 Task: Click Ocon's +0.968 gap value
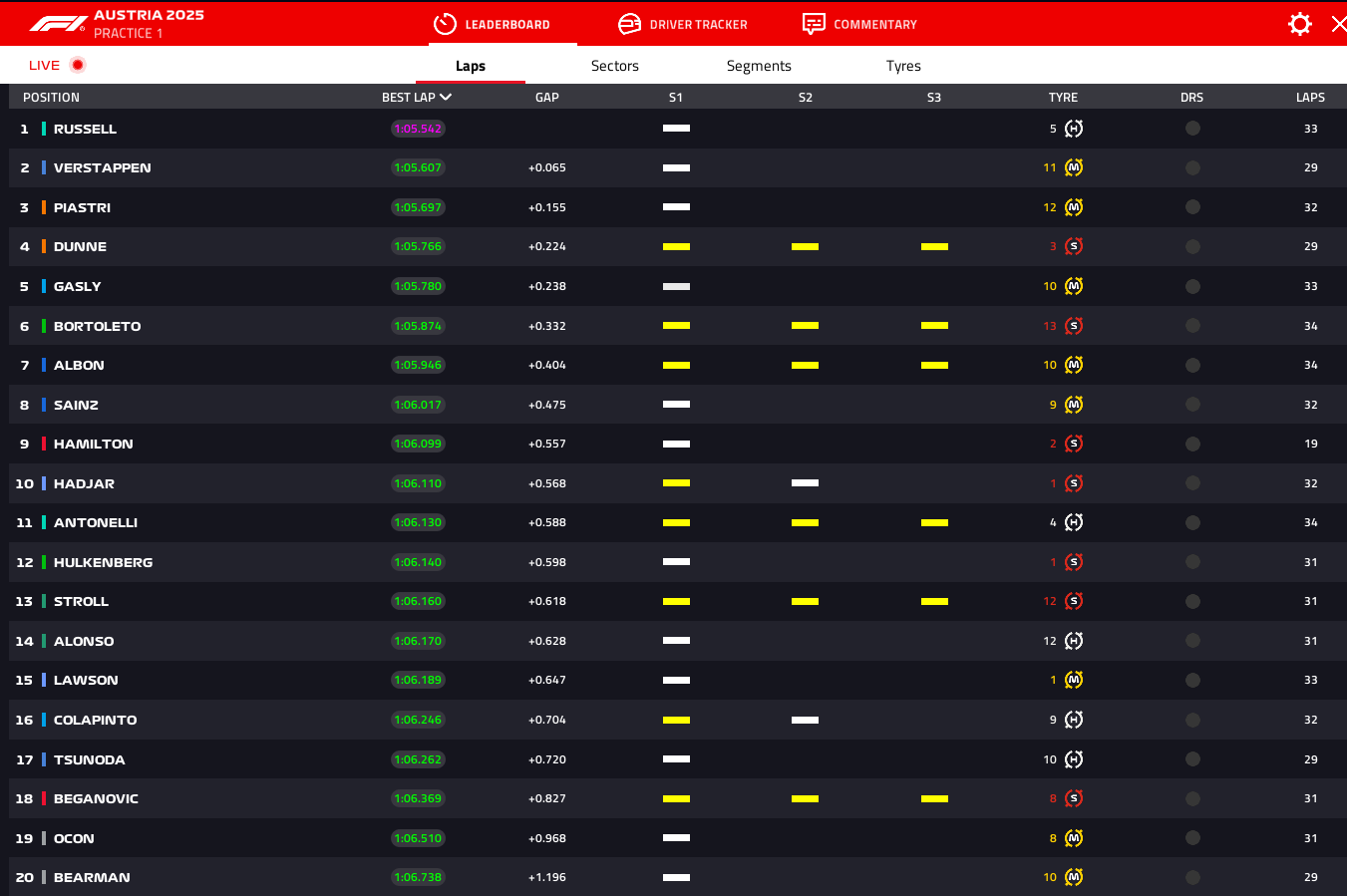[547, 838]
